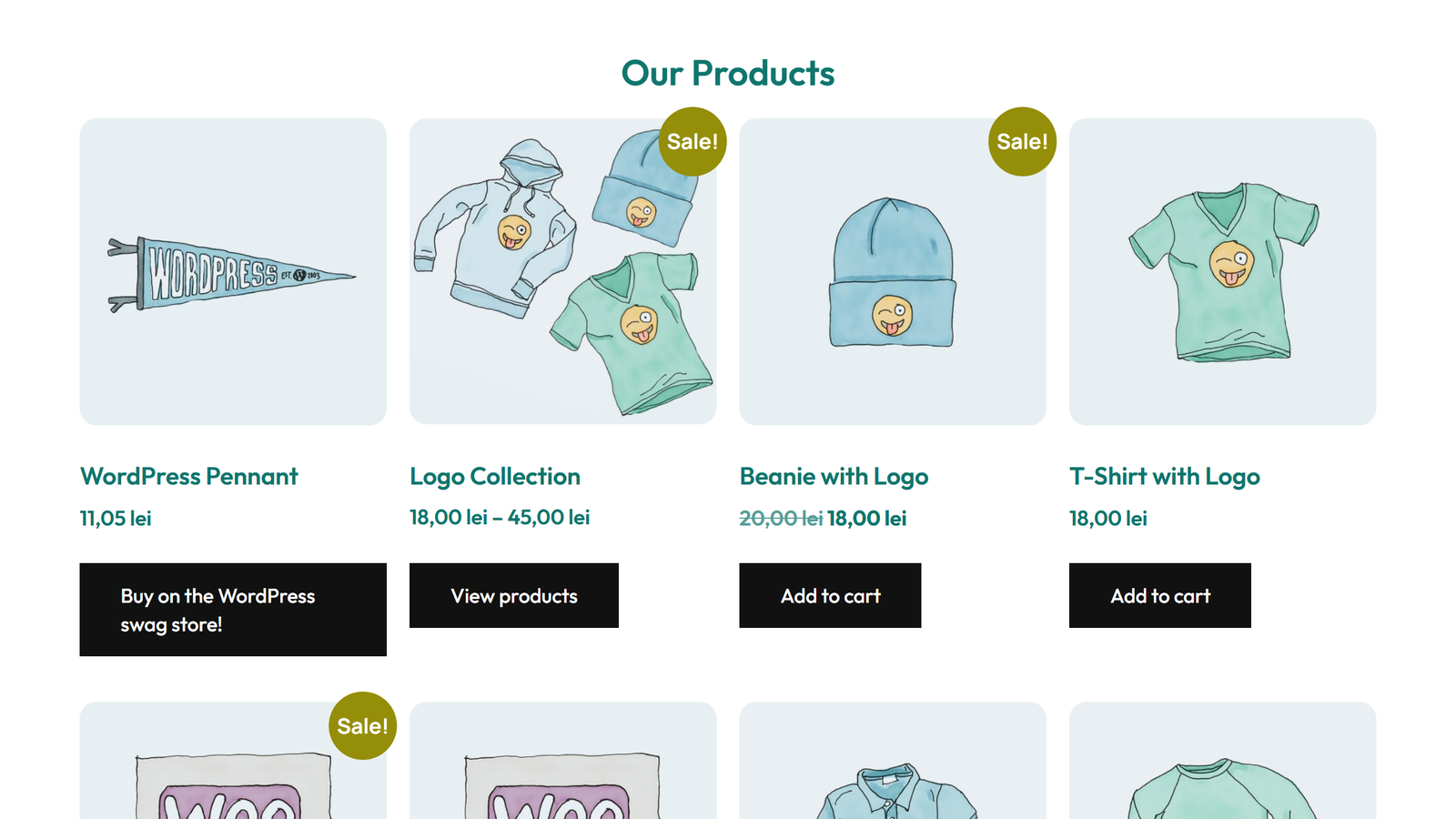Click the Sale! badge on Logo Collection

coord(693,141)
